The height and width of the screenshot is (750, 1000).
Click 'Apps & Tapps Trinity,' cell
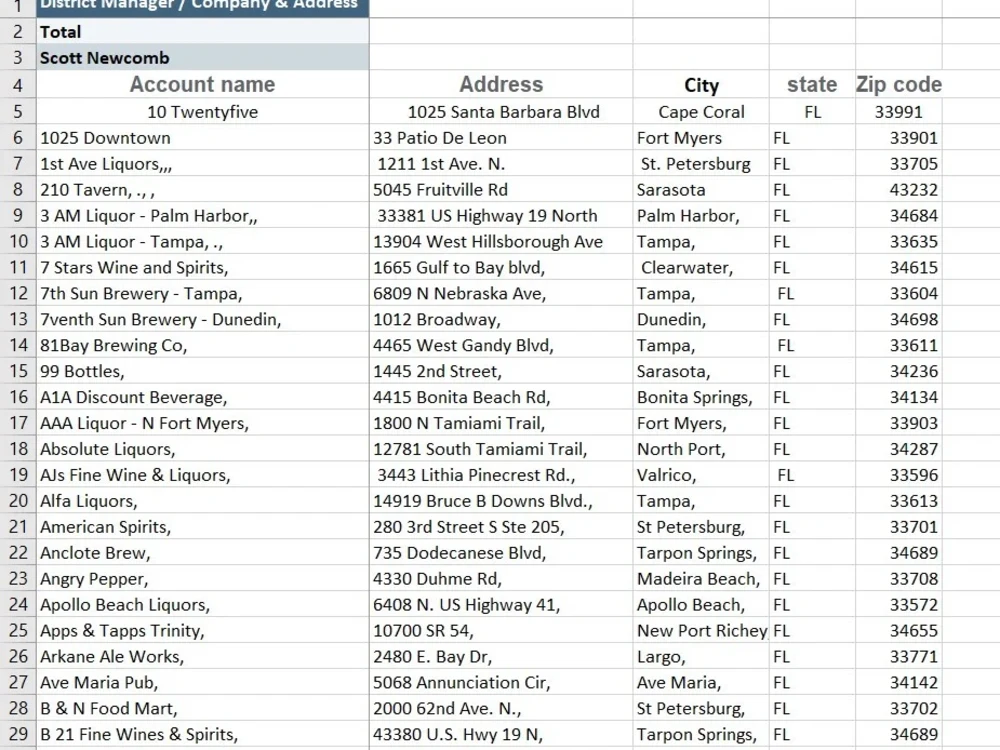click(x=202, y=630)
